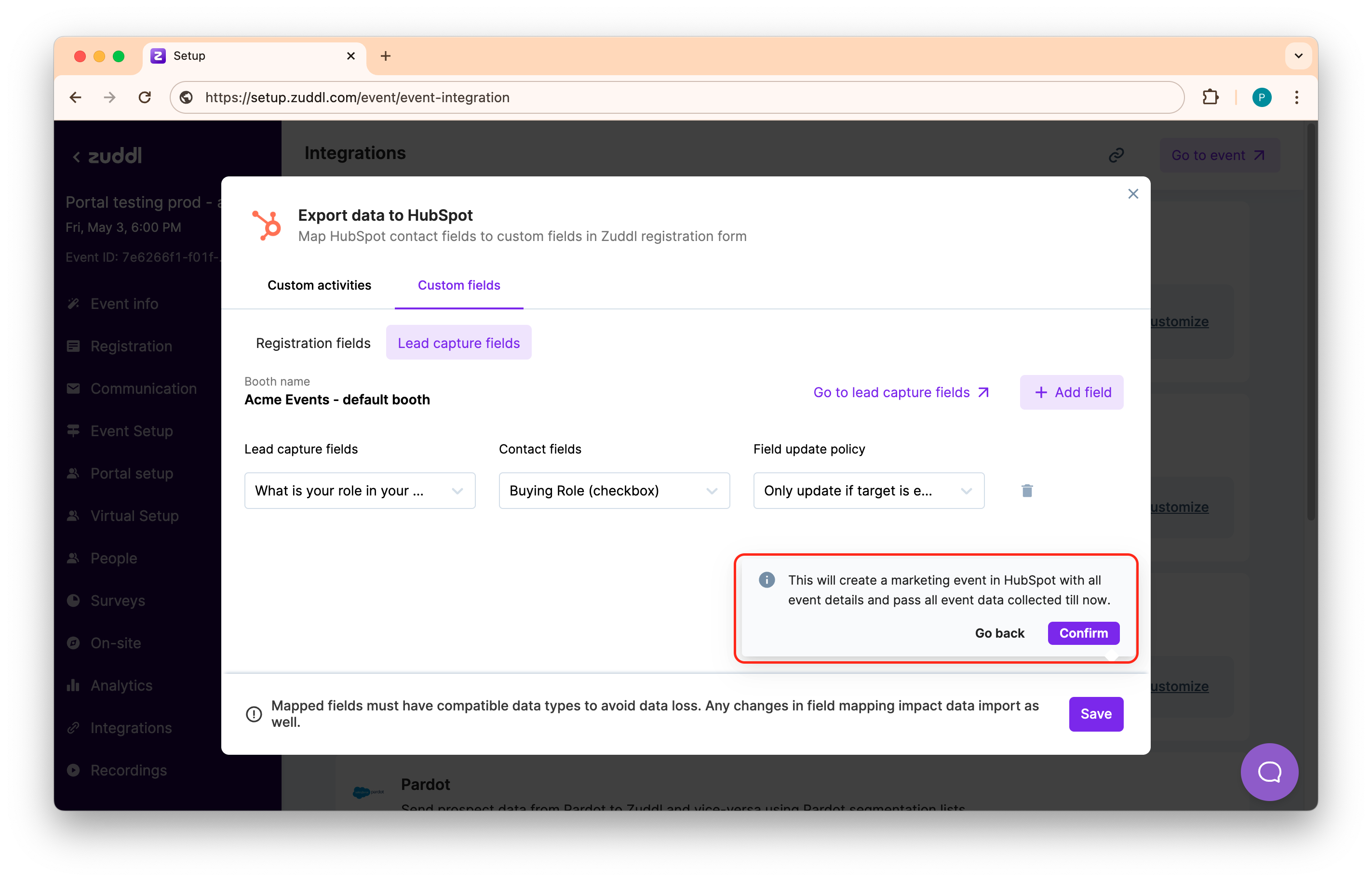Screen dimensions: 1372x882
Task: Select the Lead capture fields sub-tab
Action: 458,343
